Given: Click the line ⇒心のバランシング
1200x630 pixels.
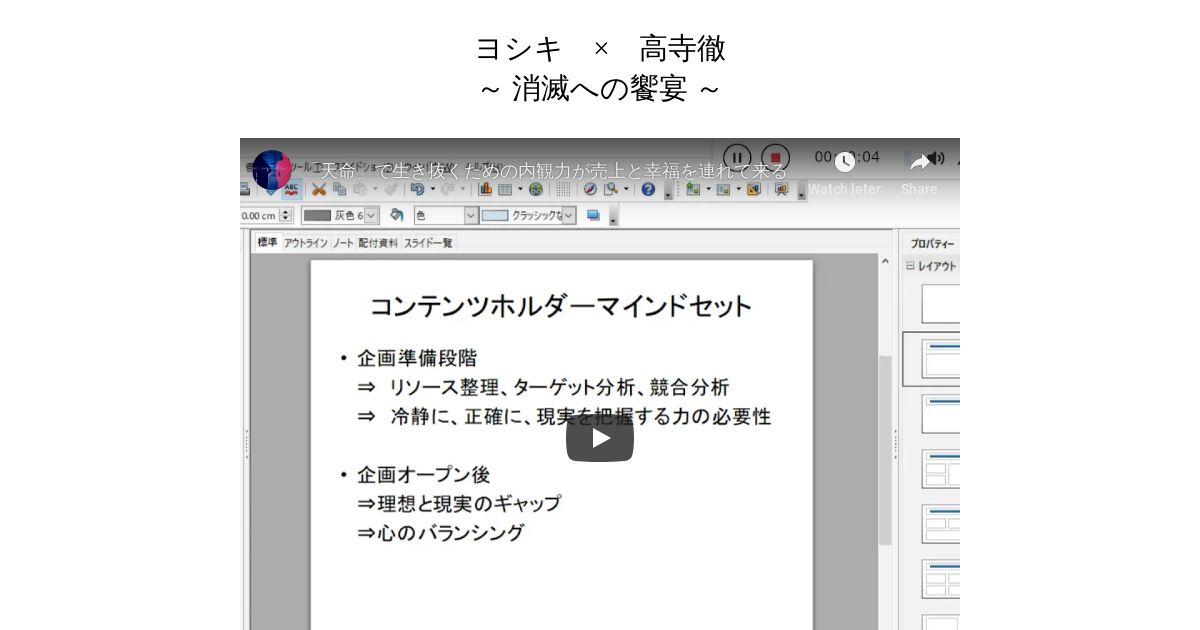Looking at the screenshot, I should point(440,533).
